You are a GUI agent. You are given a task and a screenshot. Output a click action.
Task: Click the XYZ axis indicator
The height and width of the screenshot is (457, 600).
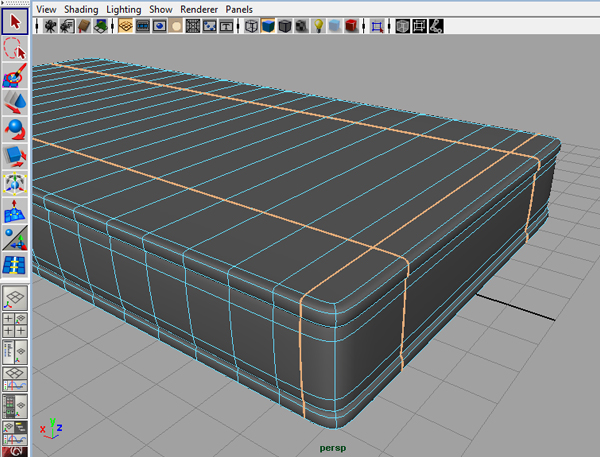click(51, 428)
